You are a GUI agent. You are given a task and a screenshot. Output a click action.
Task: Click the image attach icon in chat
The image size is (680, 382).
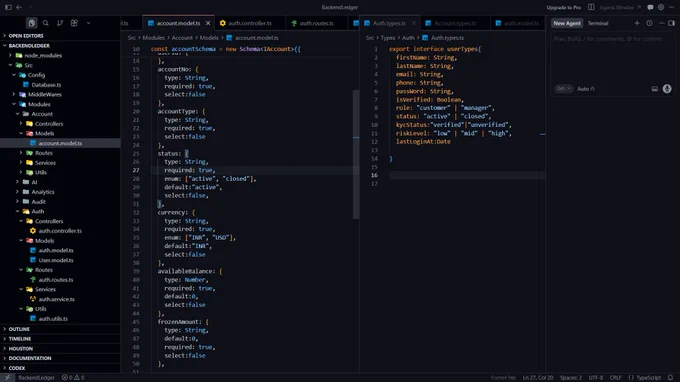click(654, 89)
